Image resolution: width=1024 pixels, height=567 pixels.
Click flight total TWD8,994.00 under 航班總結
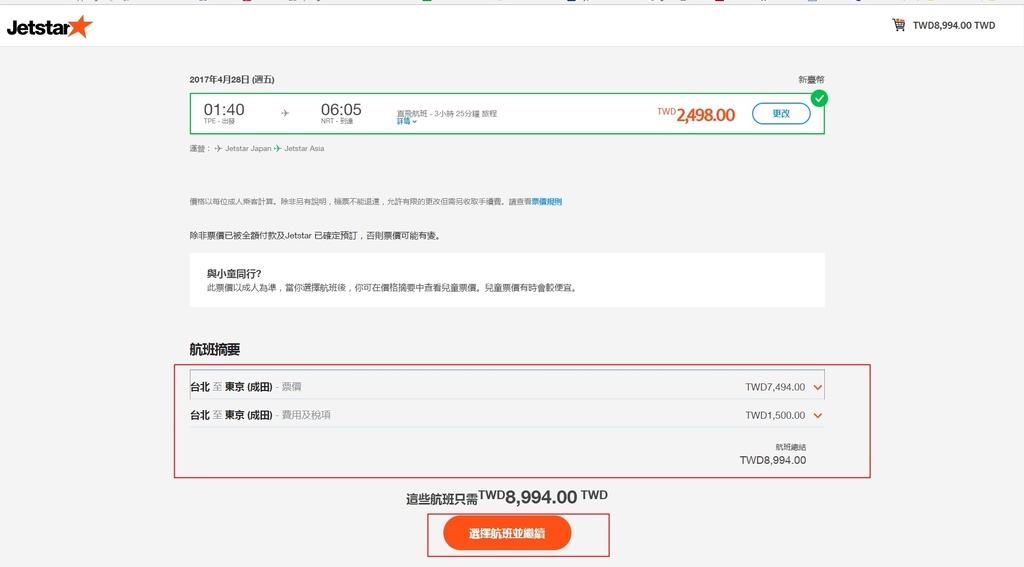point(773,461)
